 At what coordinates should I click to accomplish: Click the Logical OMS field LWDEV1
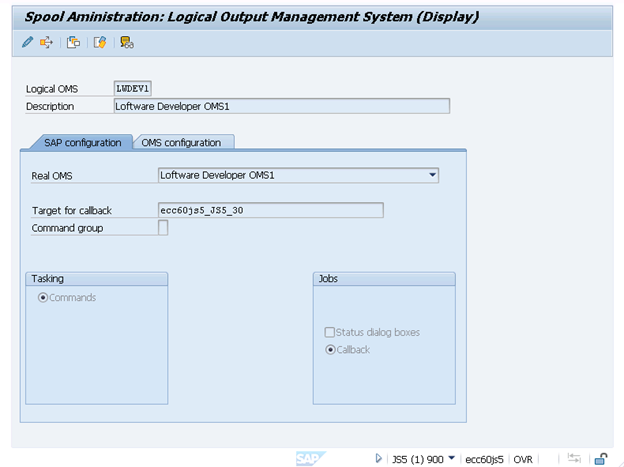[133, 88]
